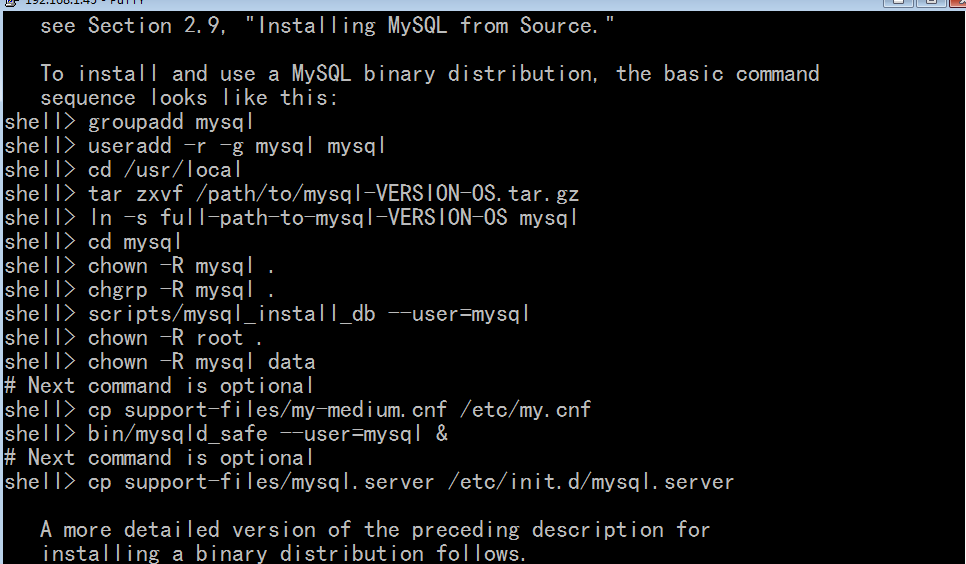Open the PuTTY system menu icon

click(10, 2)
